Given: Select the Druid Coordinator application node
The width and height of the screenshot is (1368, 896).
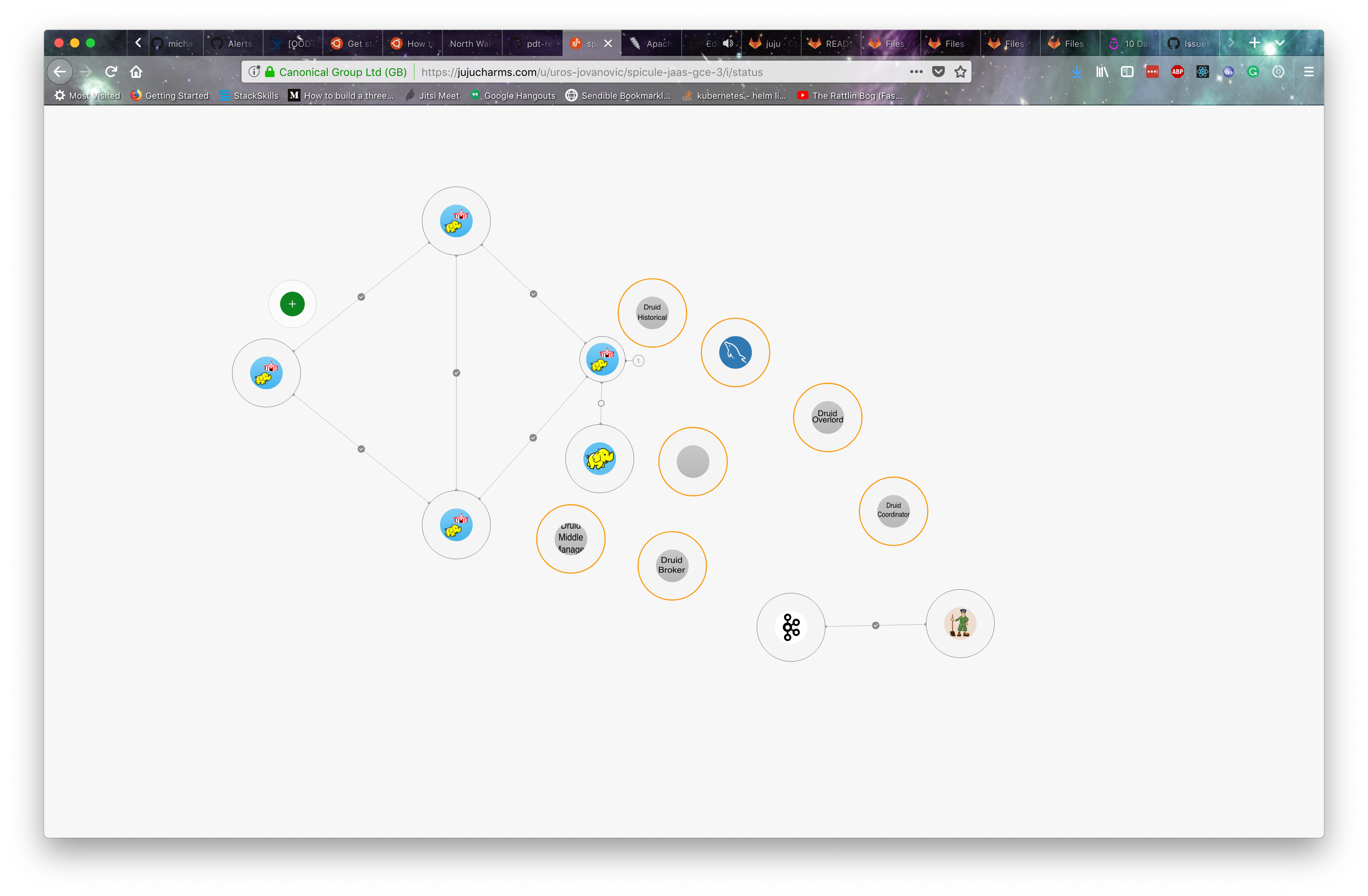Looking at the screenshot, I should (x=893, y=511).
